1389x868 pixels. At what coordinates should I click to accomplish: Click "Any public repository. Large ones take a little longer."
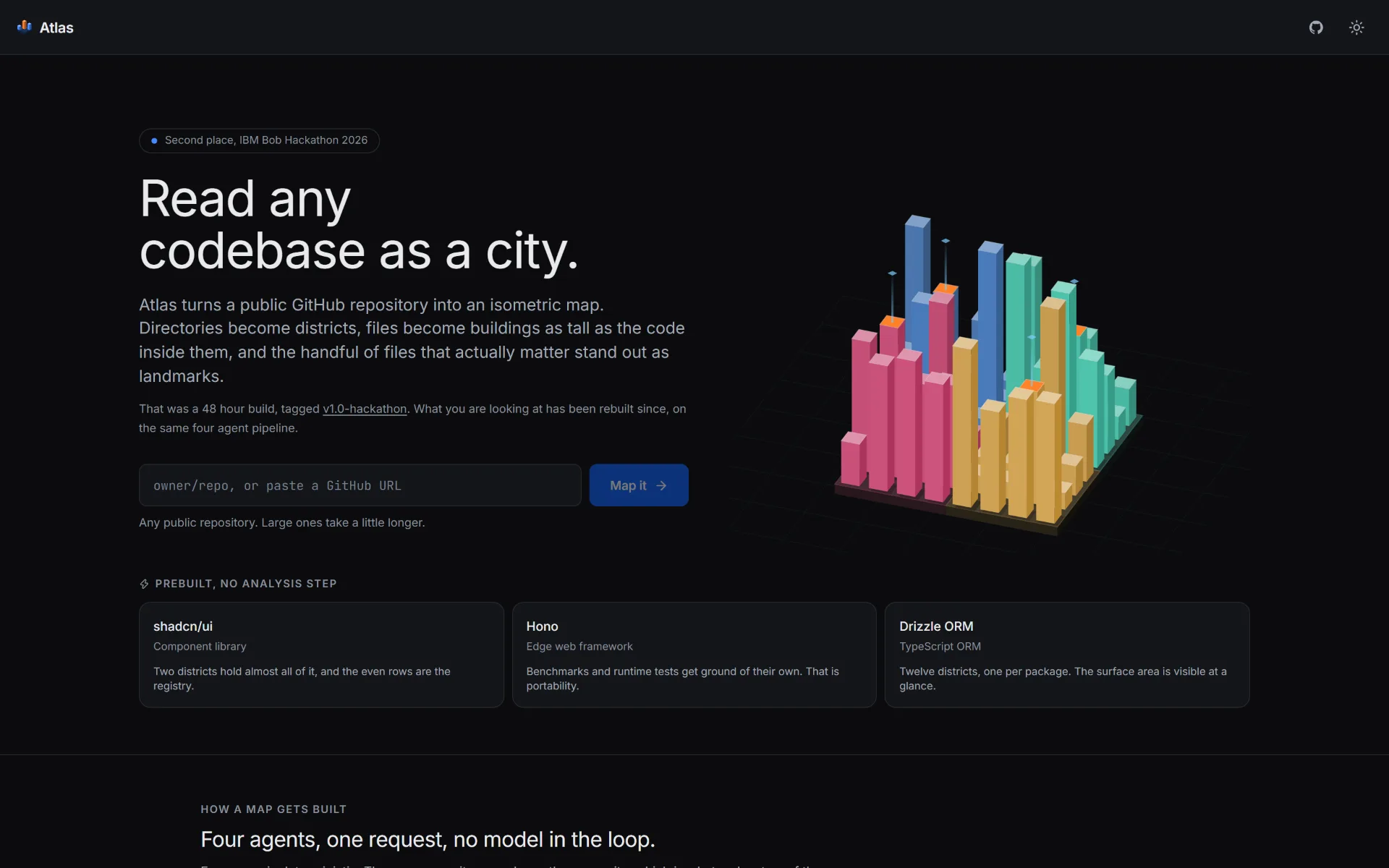(281, 522)
